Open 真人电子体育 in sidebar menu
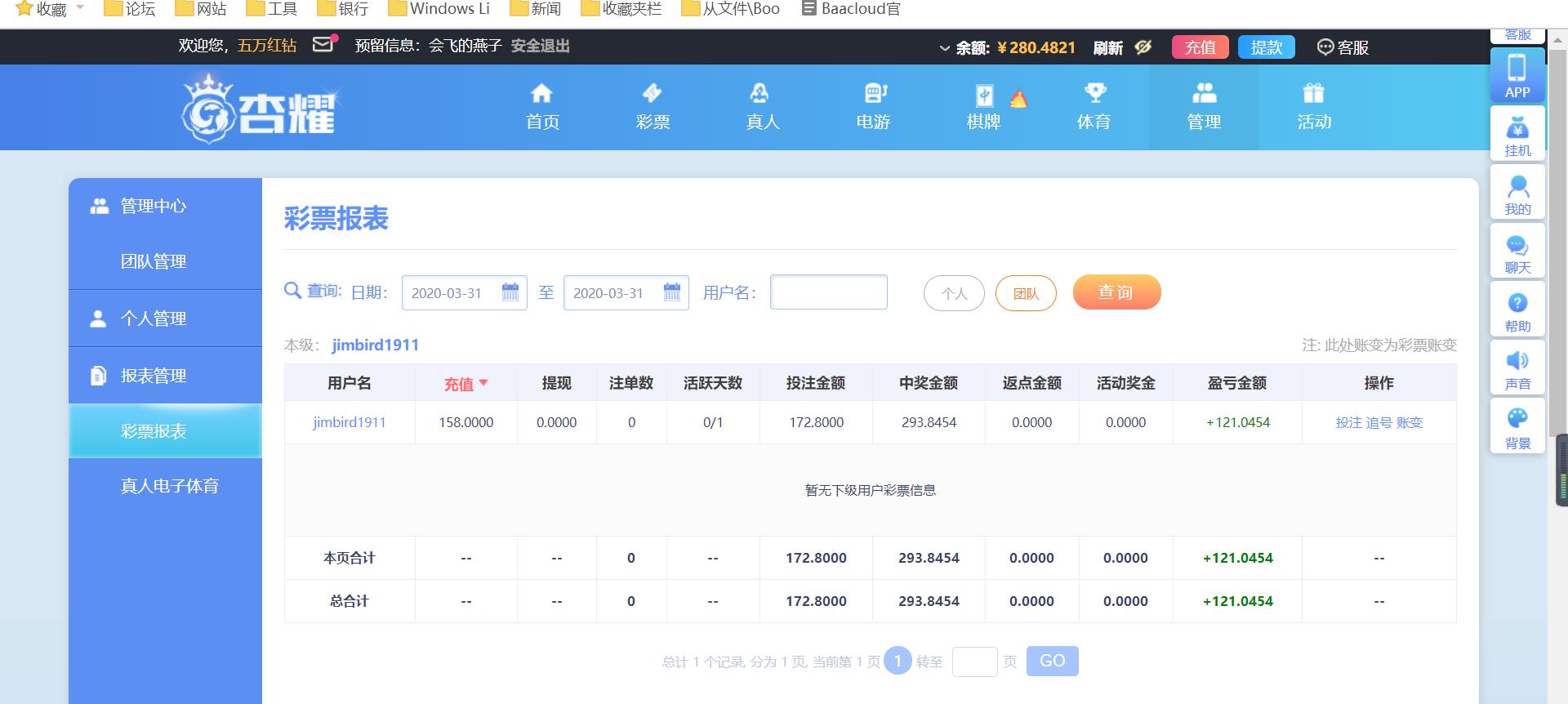Image resolution: width=1568 pixels, height=704 pixels. click(169, 486)
